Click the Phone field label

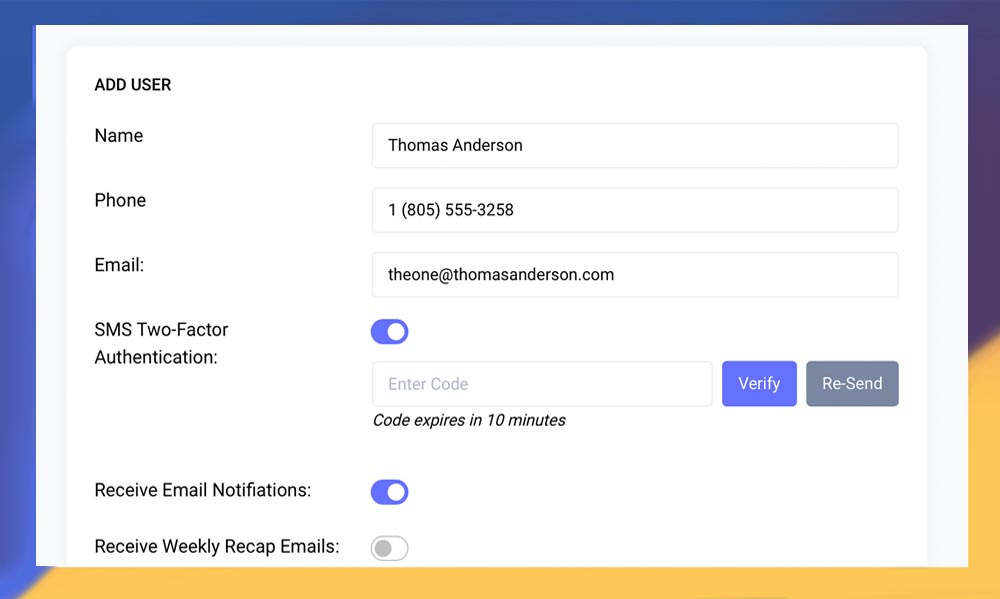120,200
